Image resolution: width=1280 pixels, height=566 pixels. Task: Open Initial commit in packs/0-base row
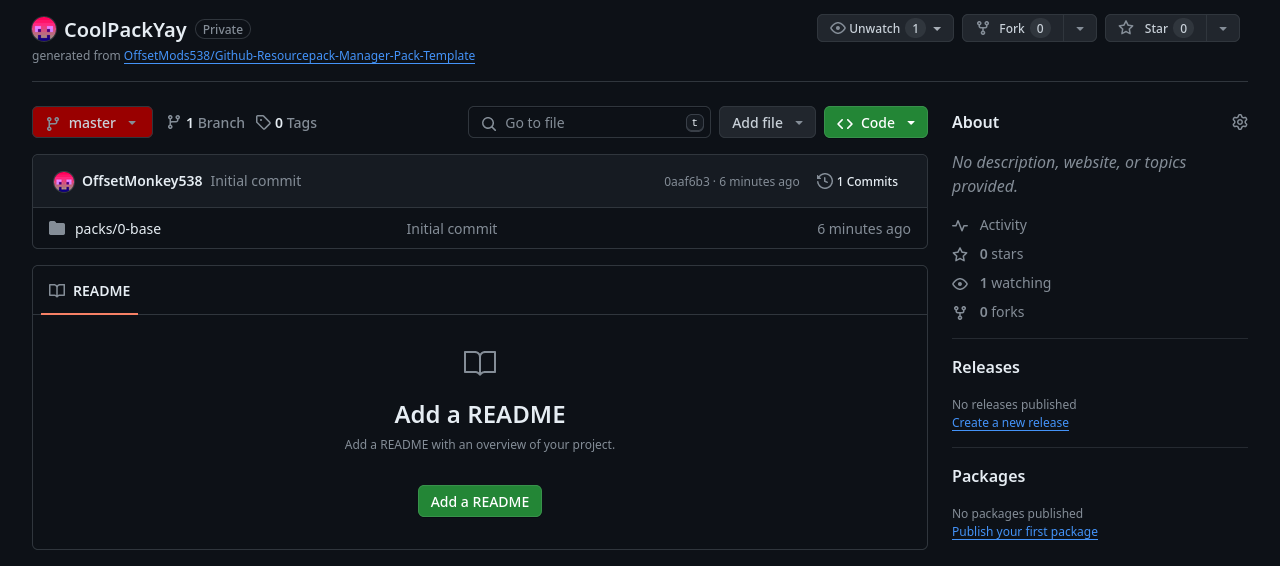click(x=451, y=228)
